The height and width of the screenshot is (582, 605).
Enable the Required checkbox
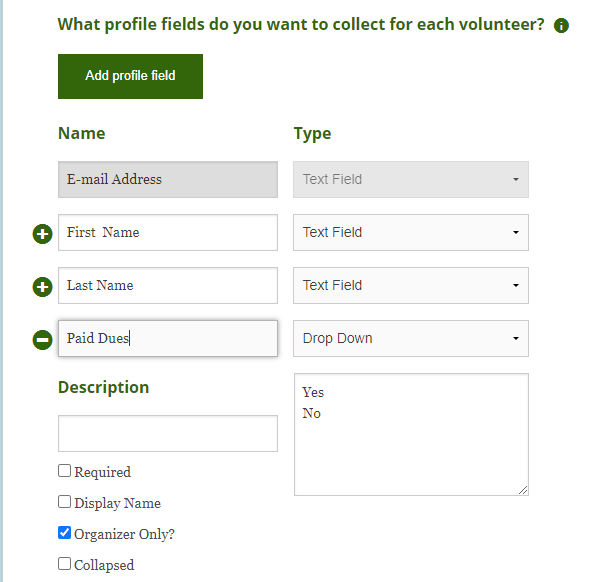pos(65,471)
